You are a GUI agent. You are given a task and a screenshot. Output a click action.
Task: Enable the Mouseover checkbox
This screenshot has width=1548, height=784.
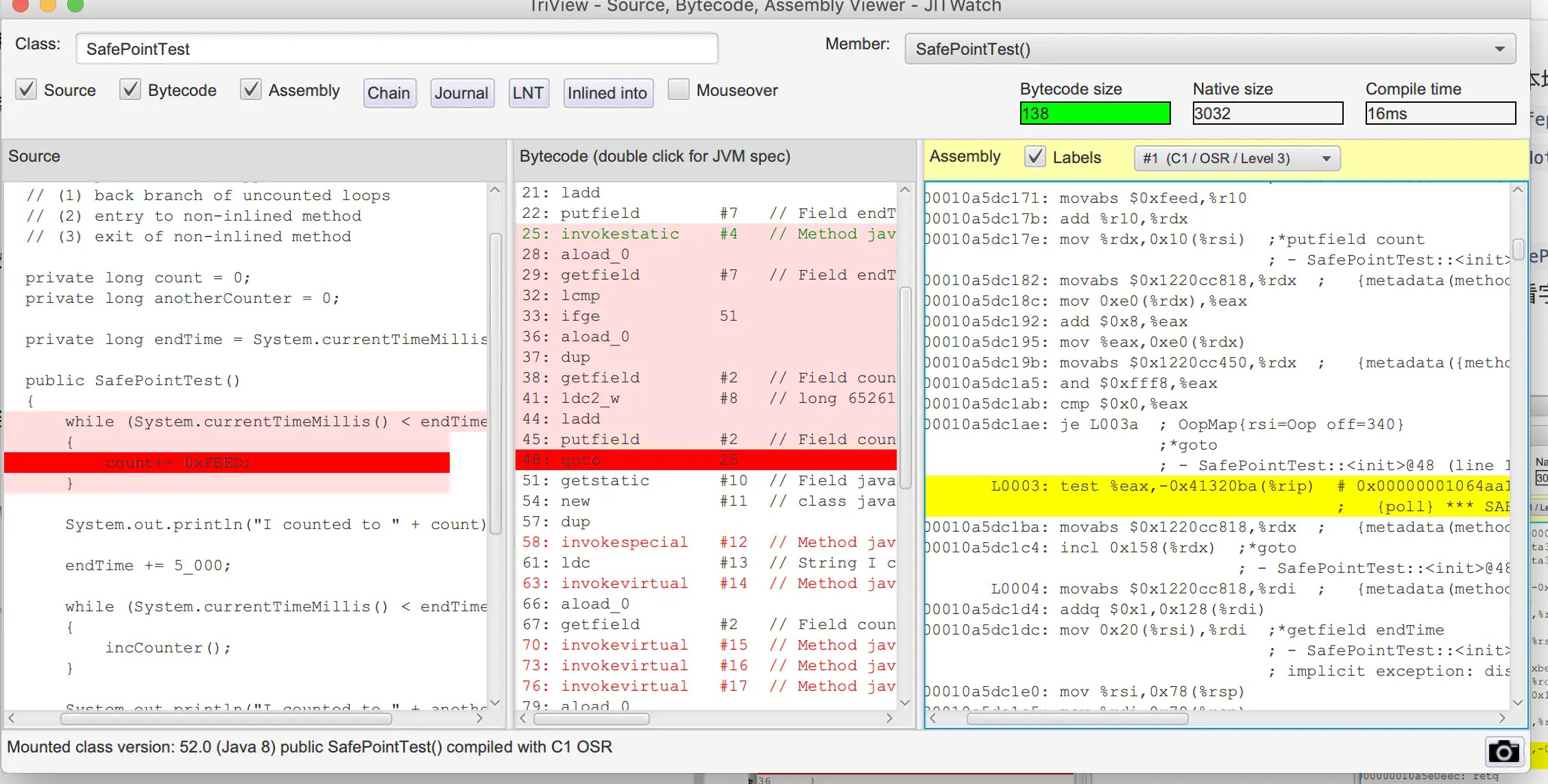coord(678,90)
